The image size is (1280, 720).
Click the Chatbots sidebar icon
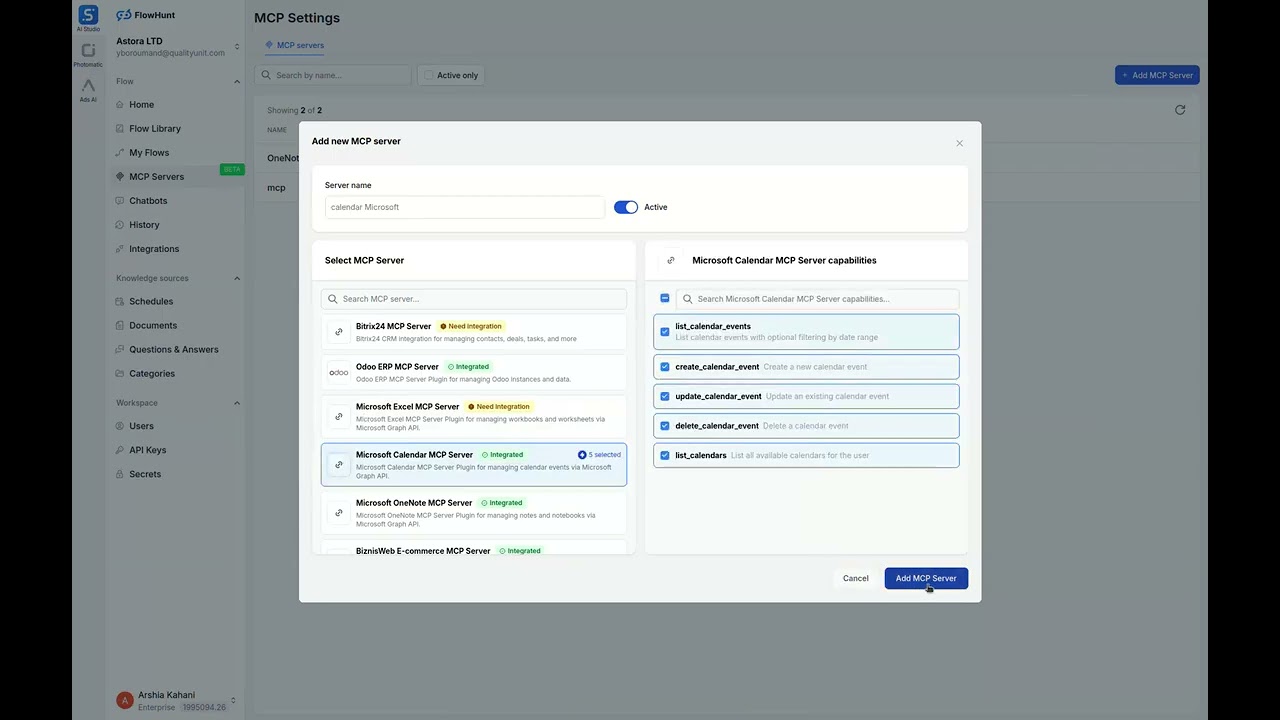pos(120,200)
